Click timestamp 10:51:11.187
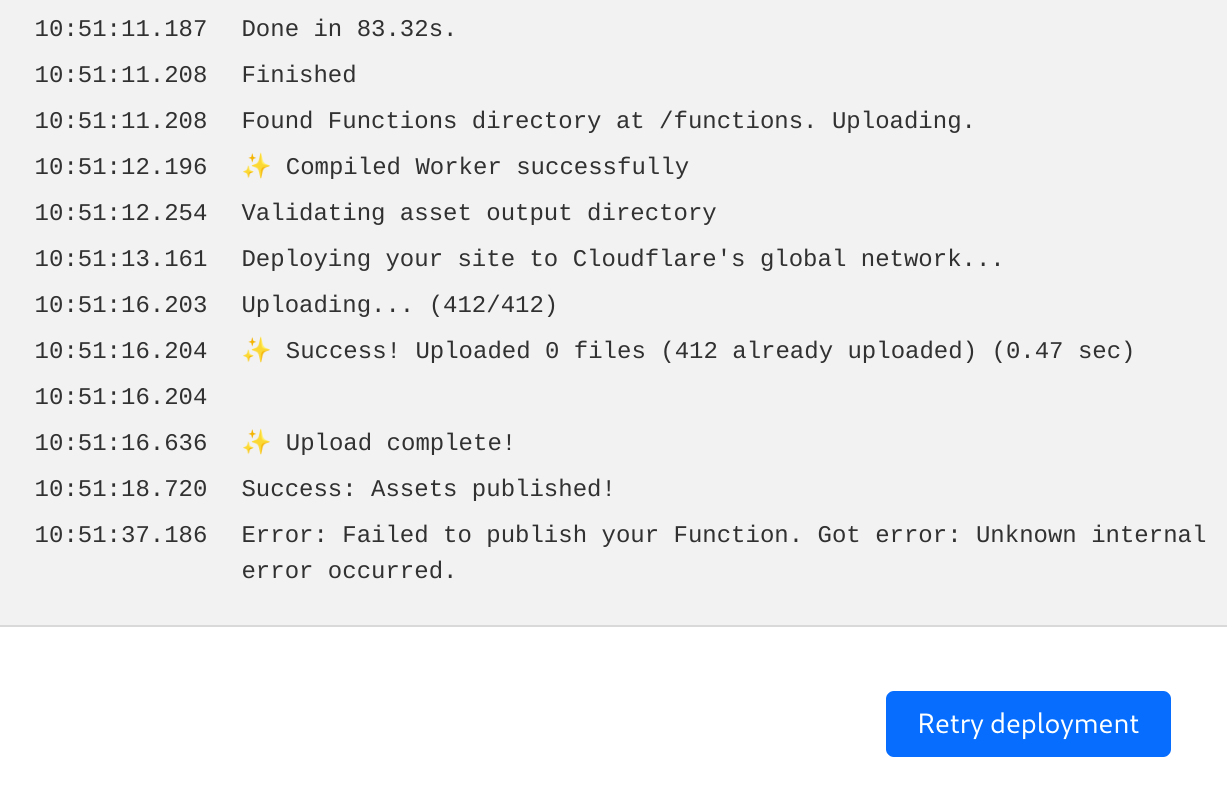1227x790 pixels. pos(121,30)
